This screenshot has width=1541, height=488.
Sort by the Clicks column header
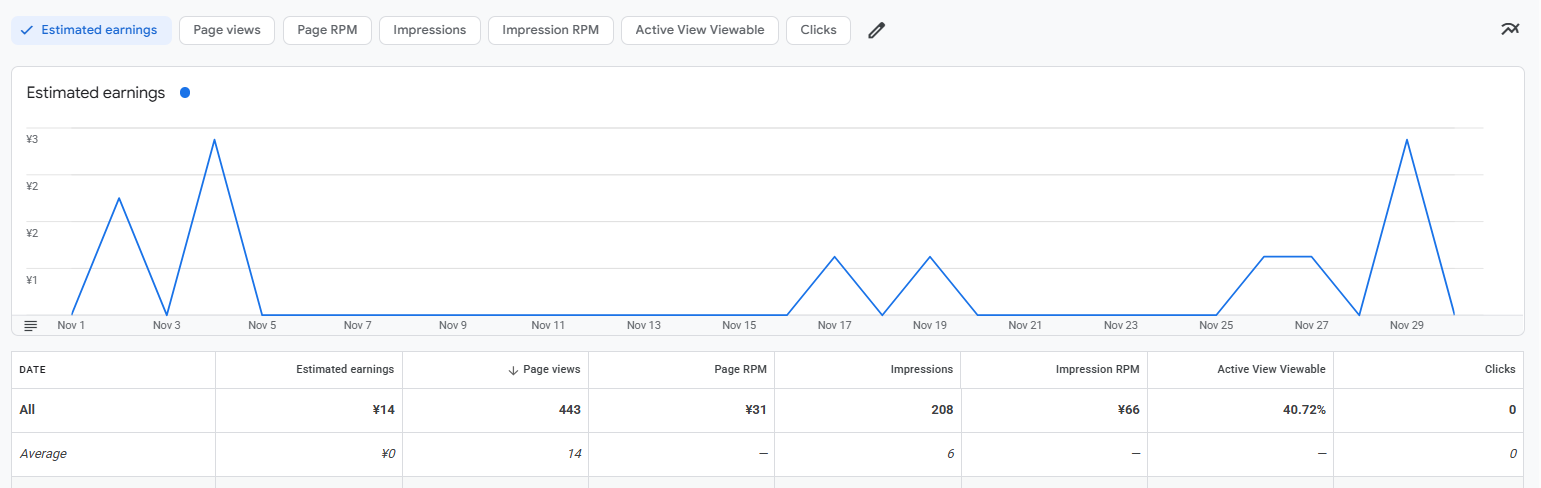tap(1499, 370)
